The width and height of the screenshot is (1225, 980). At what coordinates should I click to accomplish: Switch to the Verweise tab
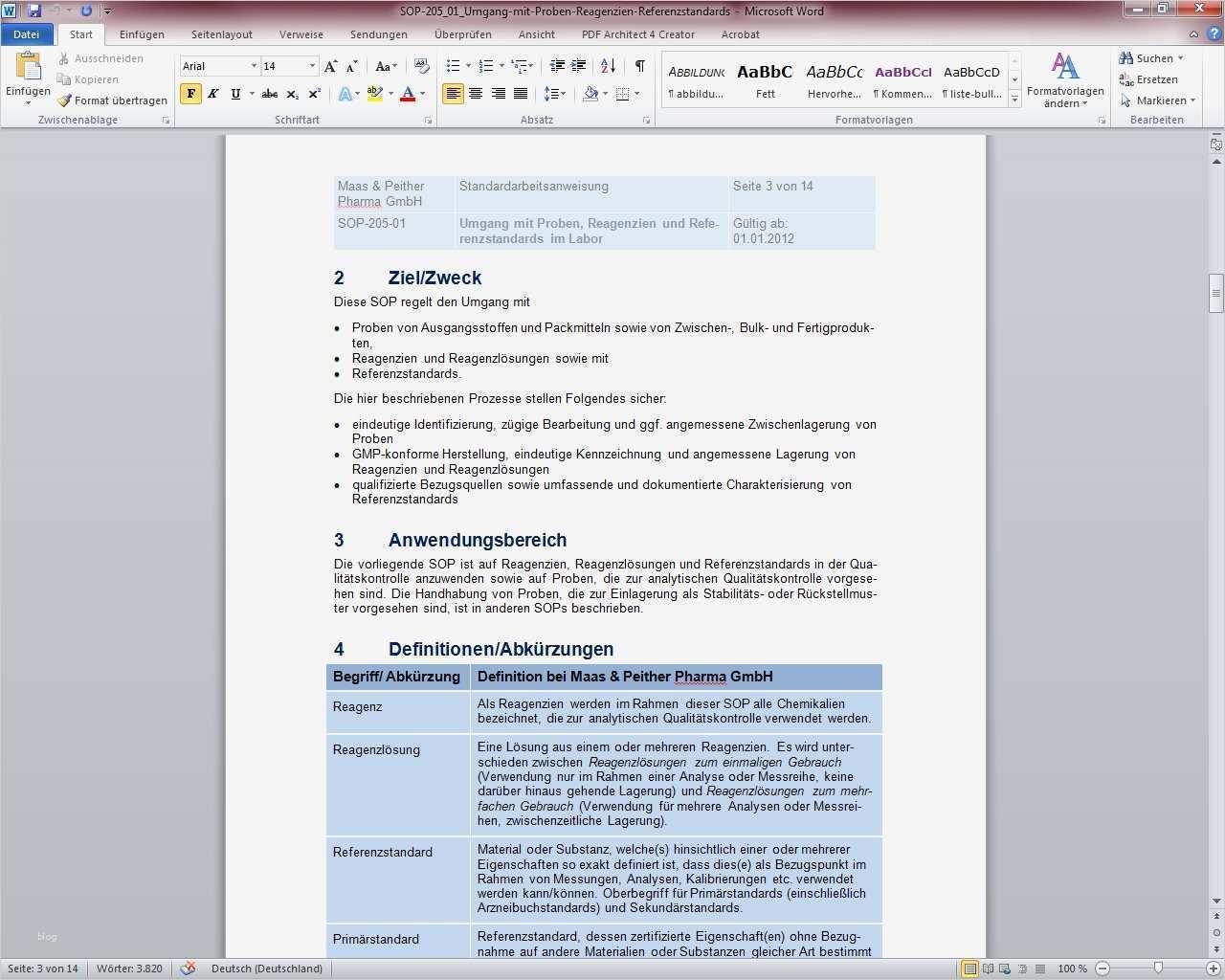click(x=301, y=34)
